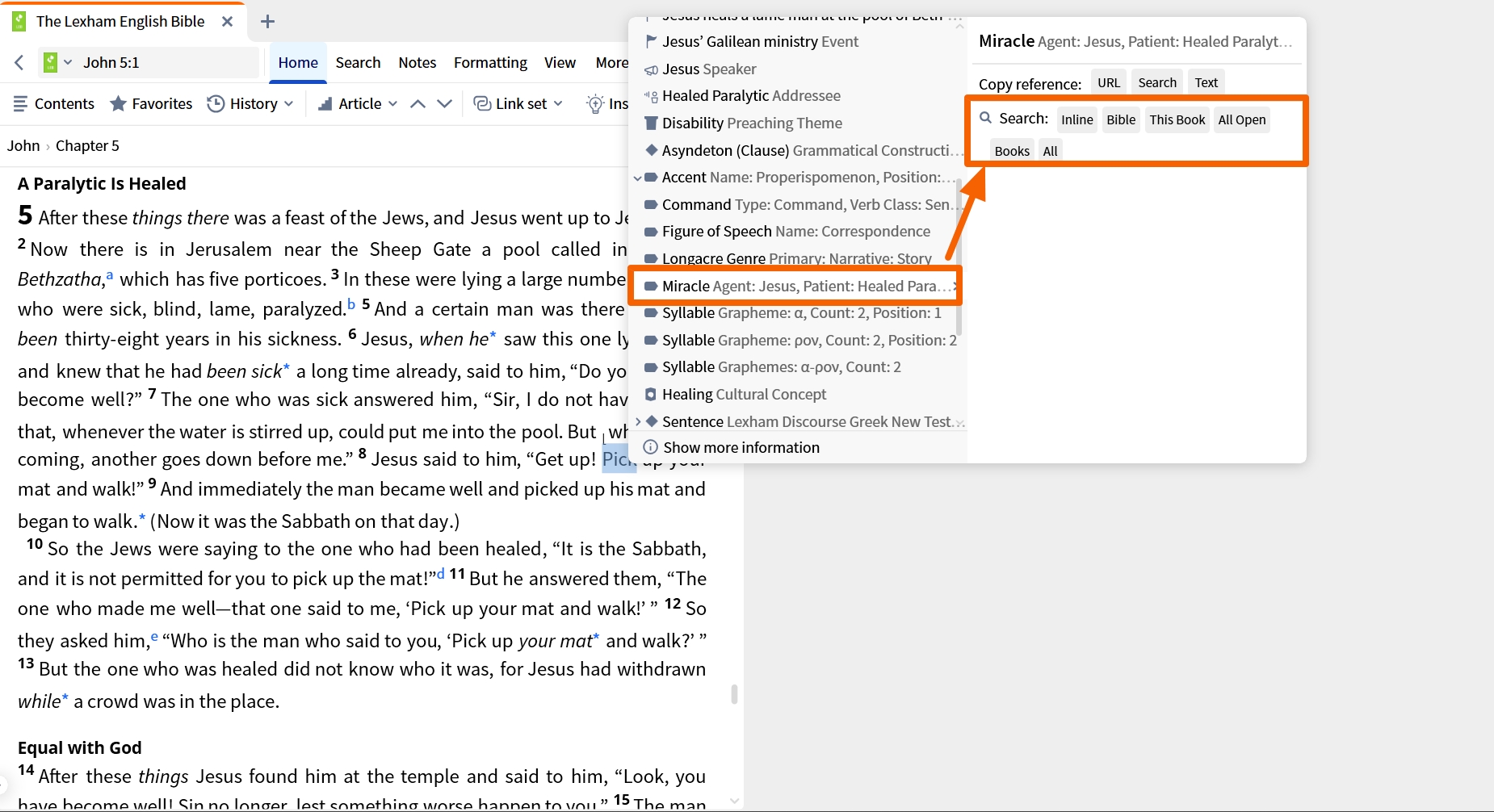Search Bible for Miracle
This screenshot has height=812, width=1494.
point(1121,119)
